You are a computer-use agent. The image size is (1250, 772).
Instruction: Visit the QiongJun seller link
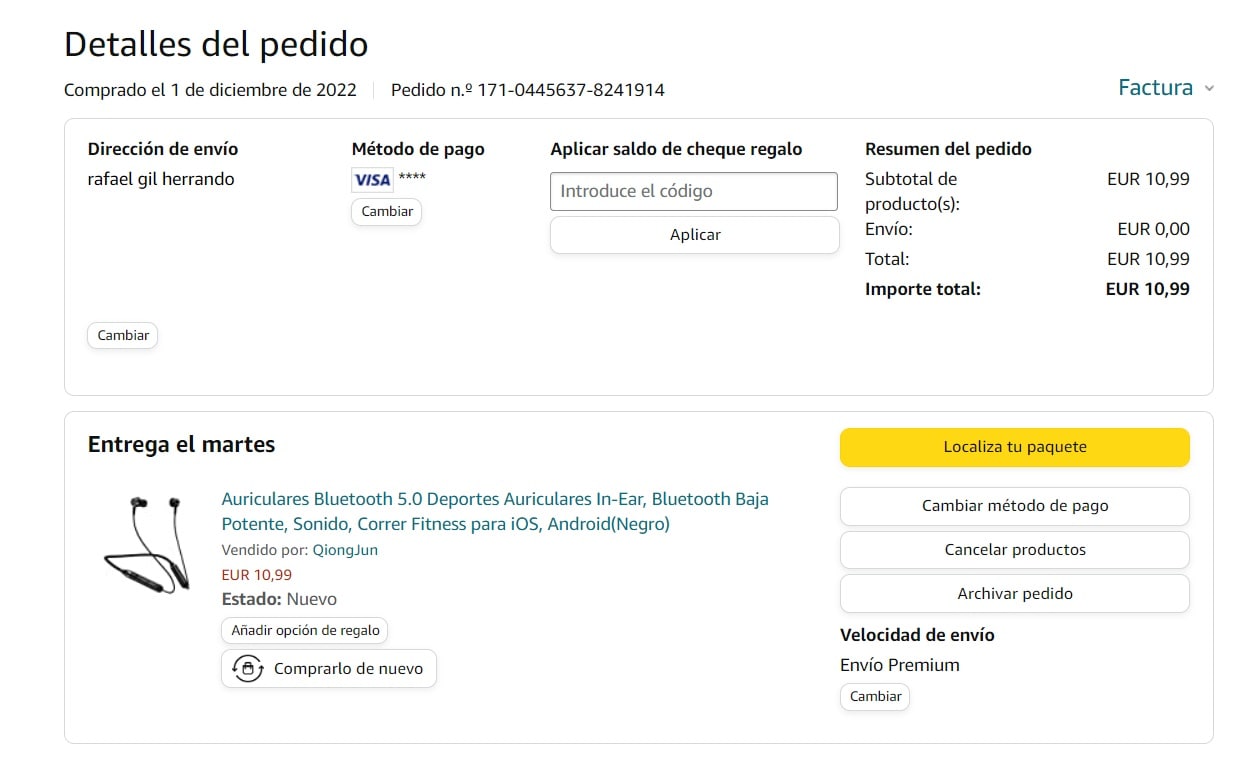[345, 550]
